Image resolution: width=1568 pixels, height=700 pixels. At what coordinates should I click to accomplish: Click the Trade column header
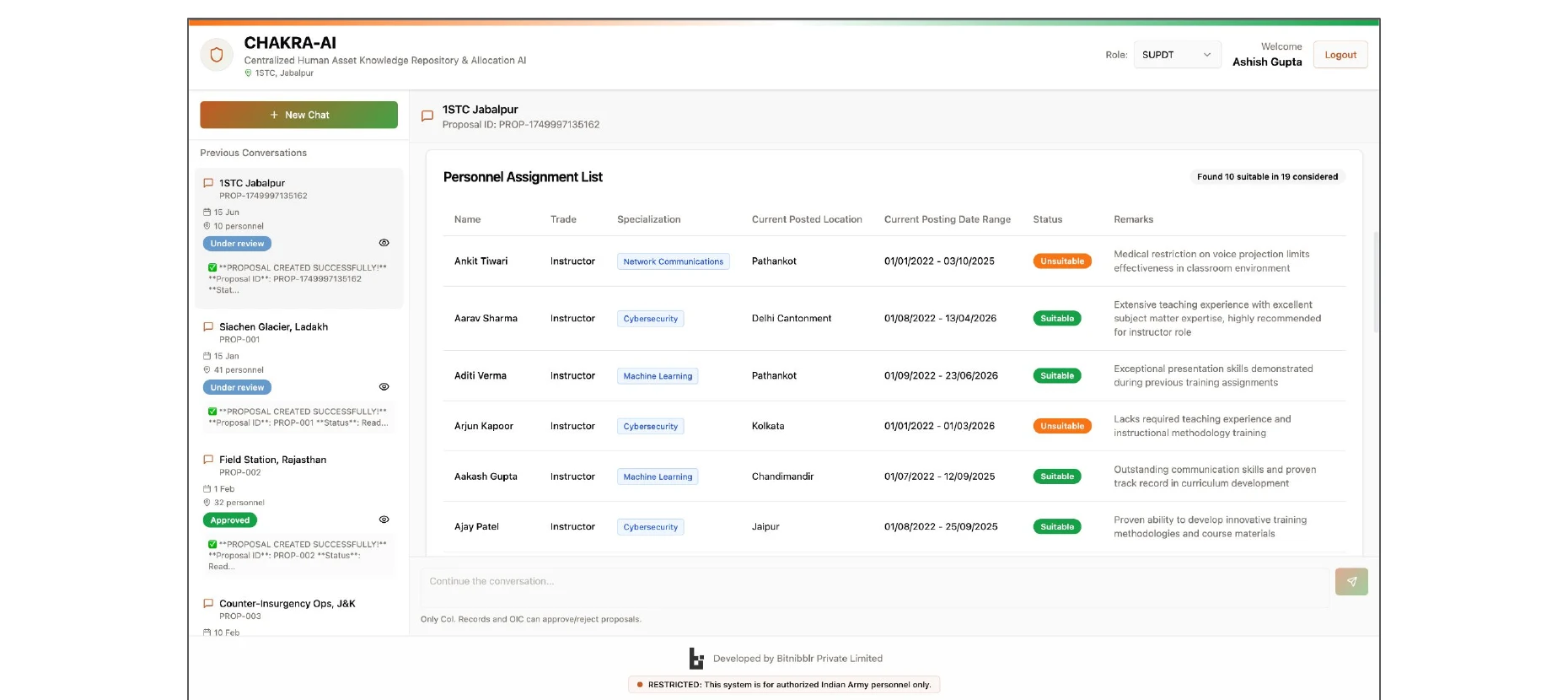point(563,219)
